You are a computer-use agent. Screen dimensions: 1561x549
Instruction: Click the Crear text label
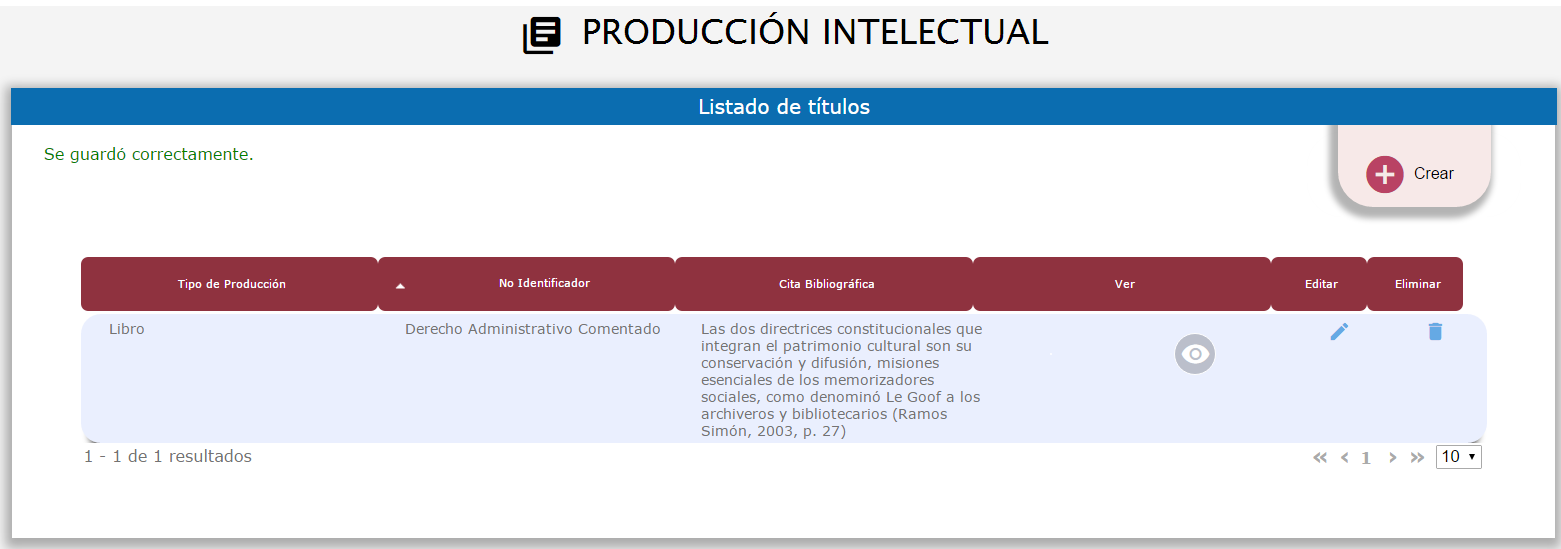(1433, 174)
